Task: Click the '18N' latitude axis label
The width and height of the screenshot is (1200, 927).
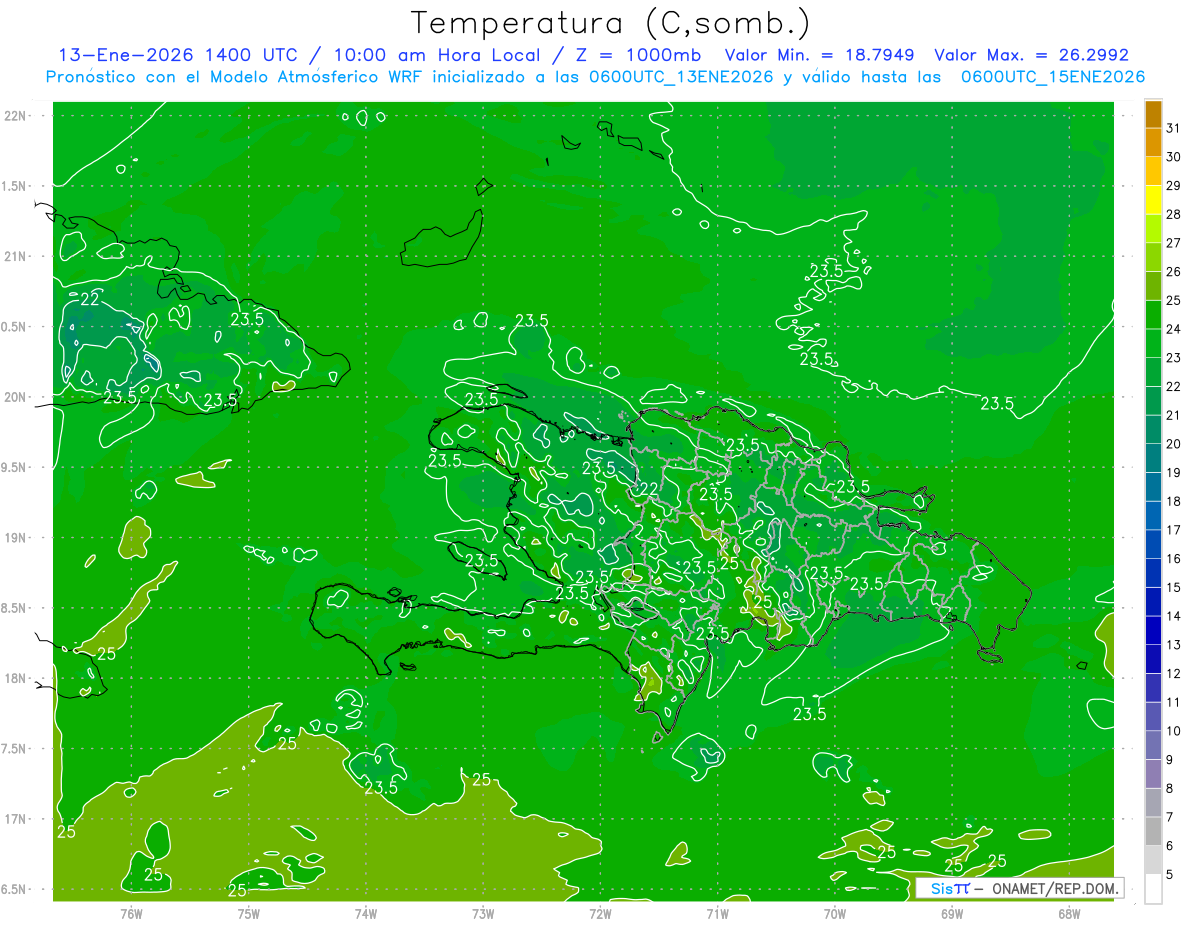Action: (16, 679)
